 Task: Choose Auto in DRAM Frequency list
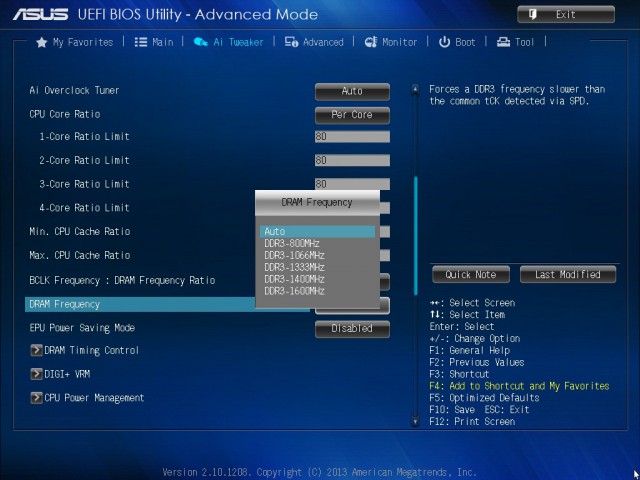pyautogui.click(x=317, y=231)
